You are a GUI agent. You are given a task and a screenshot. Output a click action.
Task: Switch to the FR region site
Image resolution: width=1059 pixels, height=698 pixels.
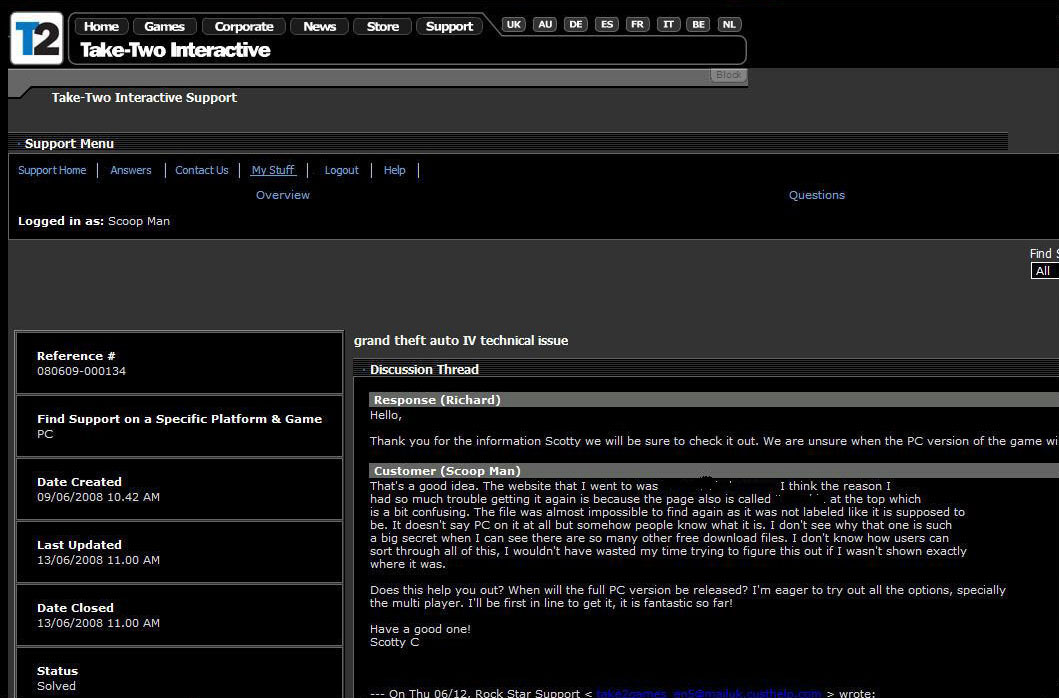click(637, 24)
